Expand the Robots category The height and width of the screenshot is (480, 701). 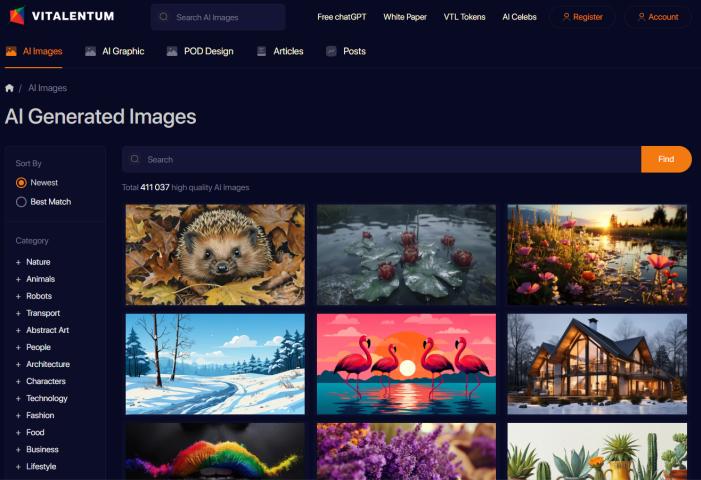(18, 296)
